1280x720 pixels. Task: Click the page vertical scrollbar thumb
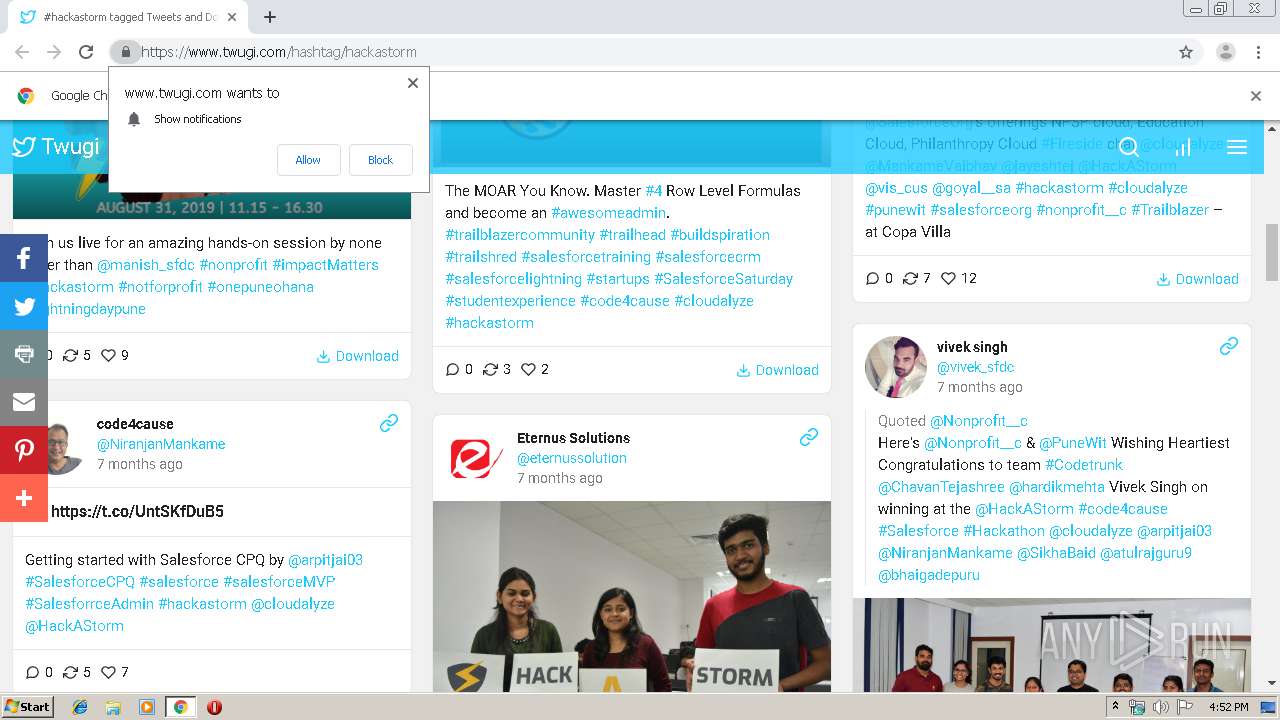[x=1272, y=253]
